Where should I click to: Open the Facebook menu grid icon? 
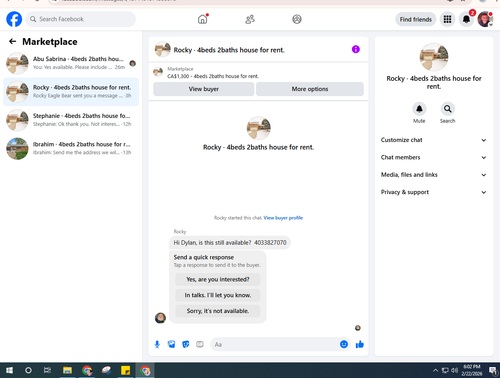[x=447, y=19]
